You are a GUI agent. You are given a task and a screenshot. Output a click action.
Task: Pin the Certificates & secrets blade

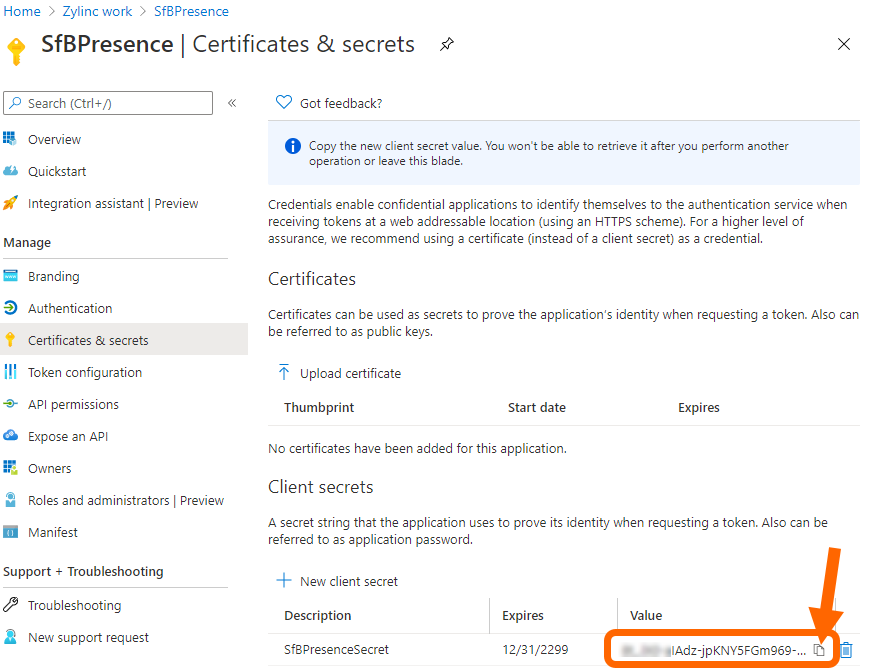(446, 44)
